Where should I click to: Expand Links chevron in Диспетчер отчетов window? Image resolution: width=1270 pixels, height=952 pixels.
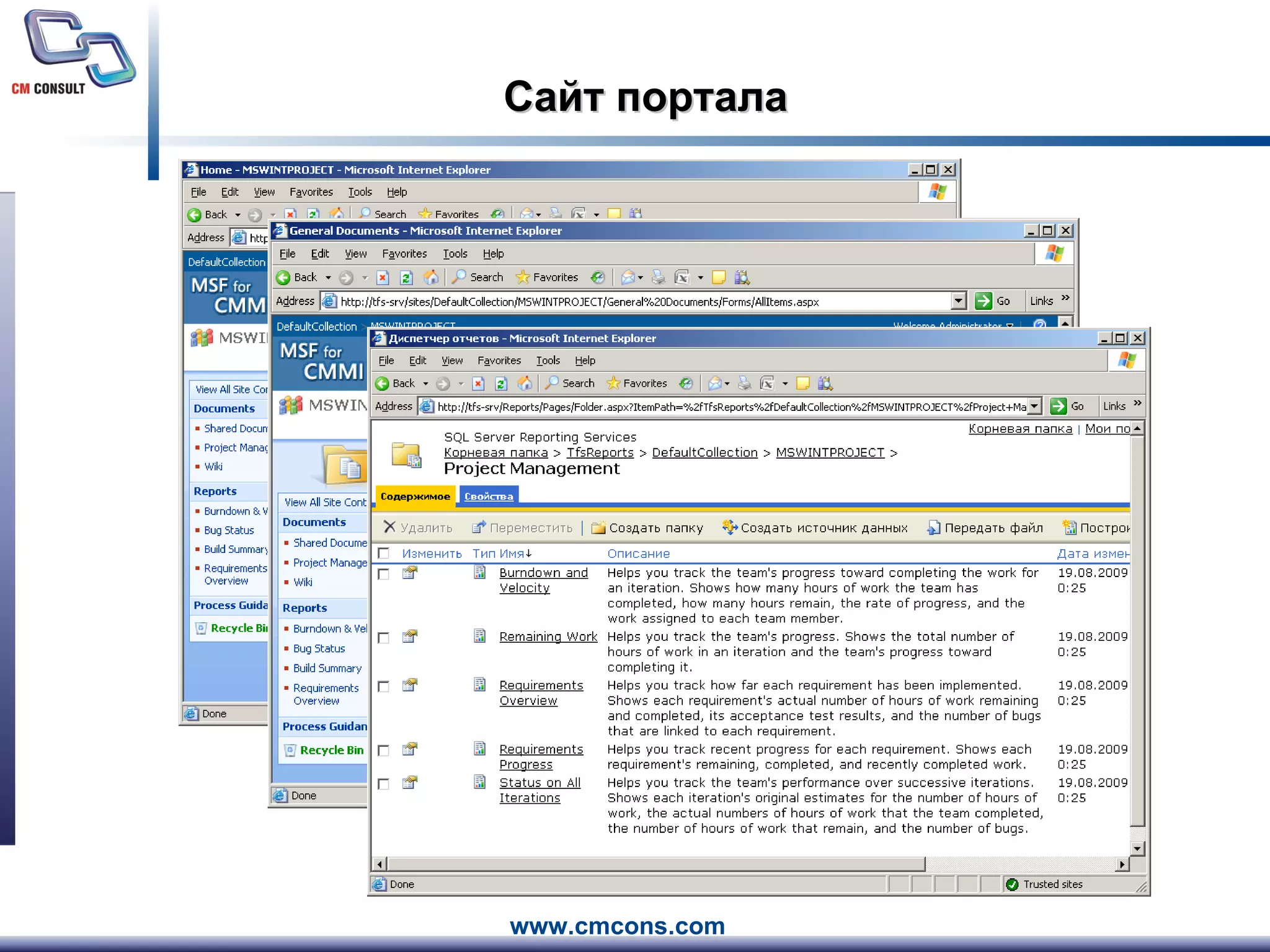click(1137, 403)
